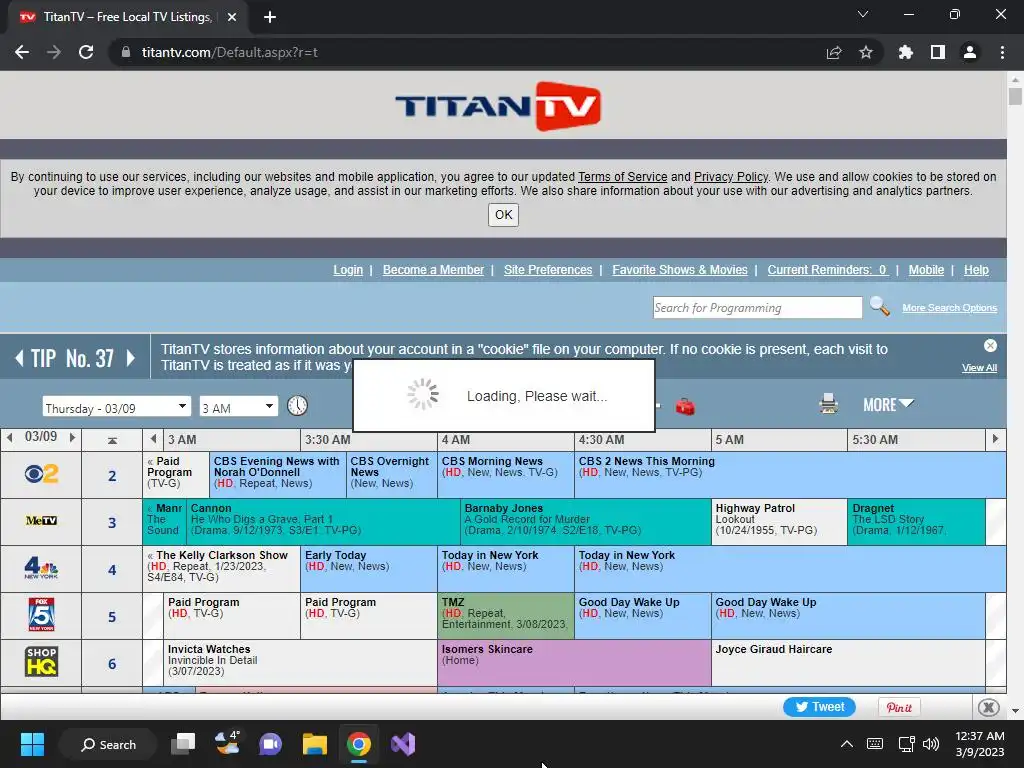Open the clock time picker icon
This screenshot has height=768, width=1024.
pos(297,406)
